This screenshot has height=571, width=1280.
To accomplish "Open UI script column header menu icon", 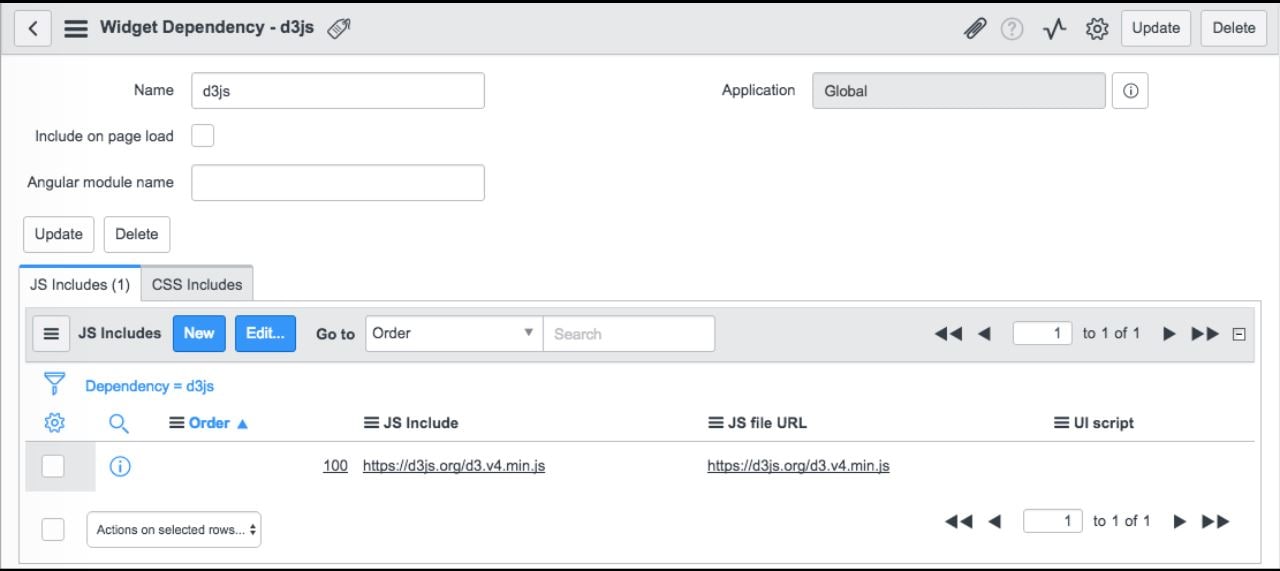I will [1062, 423].
